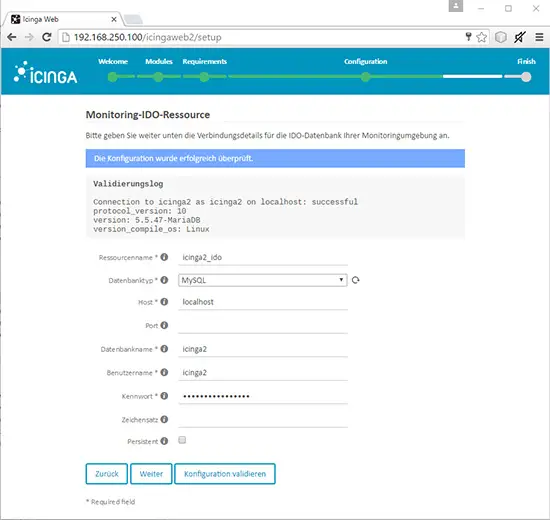
Task: Show info for Port field
Action: pos(164,325)
